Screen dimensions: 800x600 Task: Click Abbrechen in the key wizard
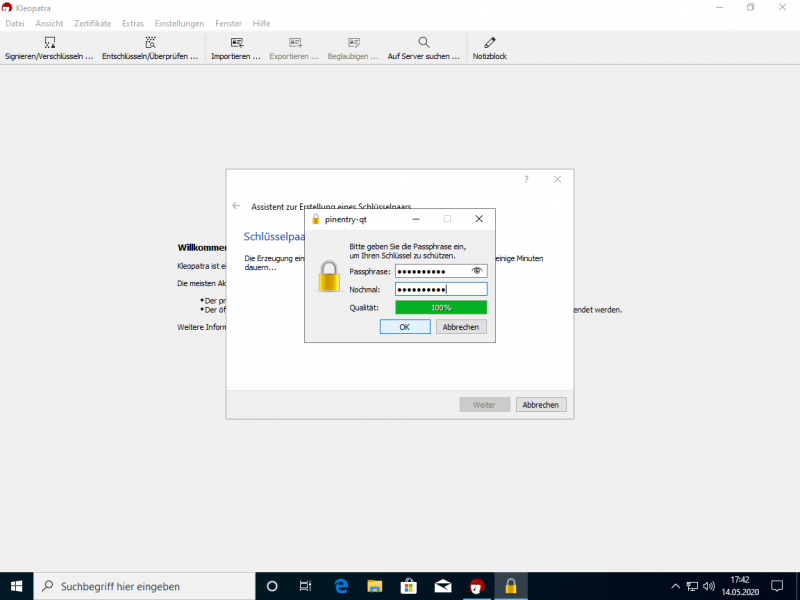point(541,405)
